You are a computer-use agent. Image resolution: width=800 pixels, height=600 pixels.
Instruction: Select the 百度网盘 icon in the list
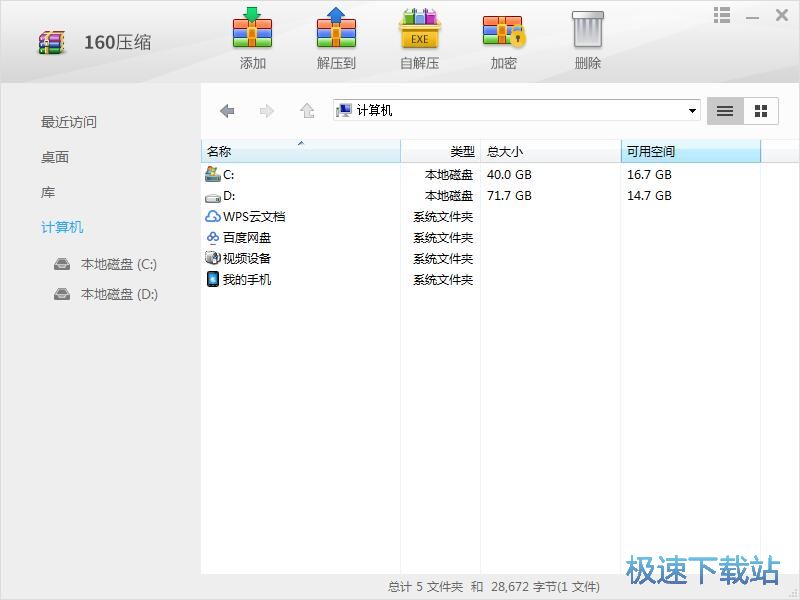point(212,238)
